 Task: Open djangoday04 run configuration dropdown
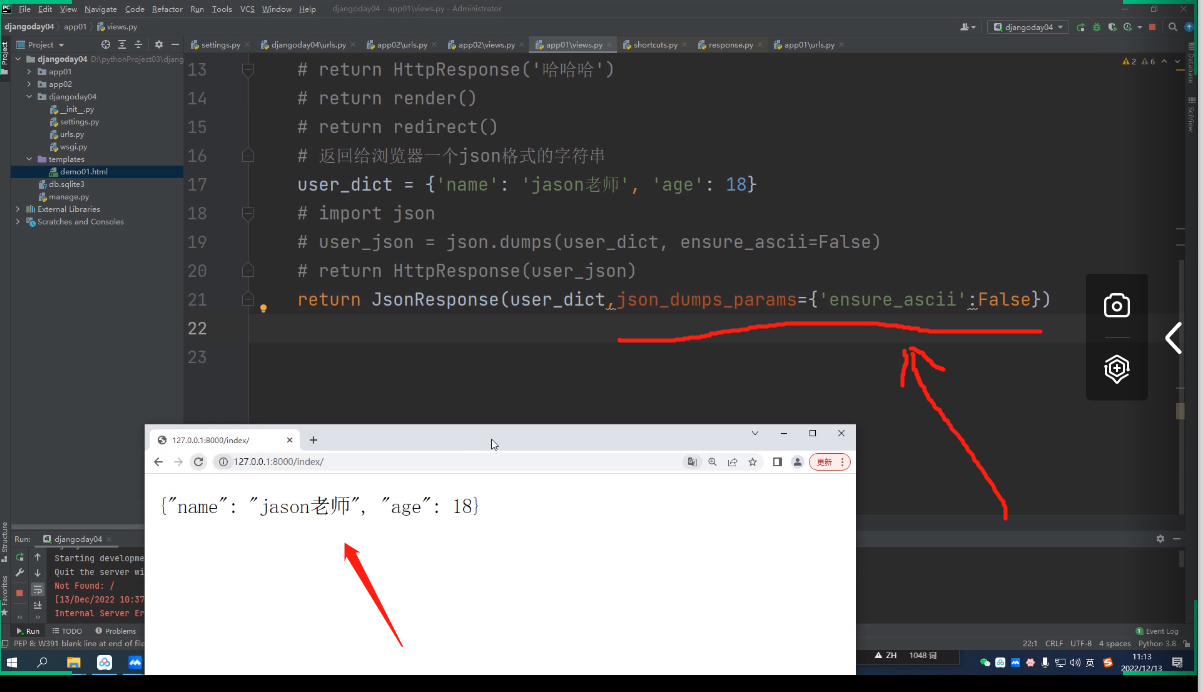1027,27
